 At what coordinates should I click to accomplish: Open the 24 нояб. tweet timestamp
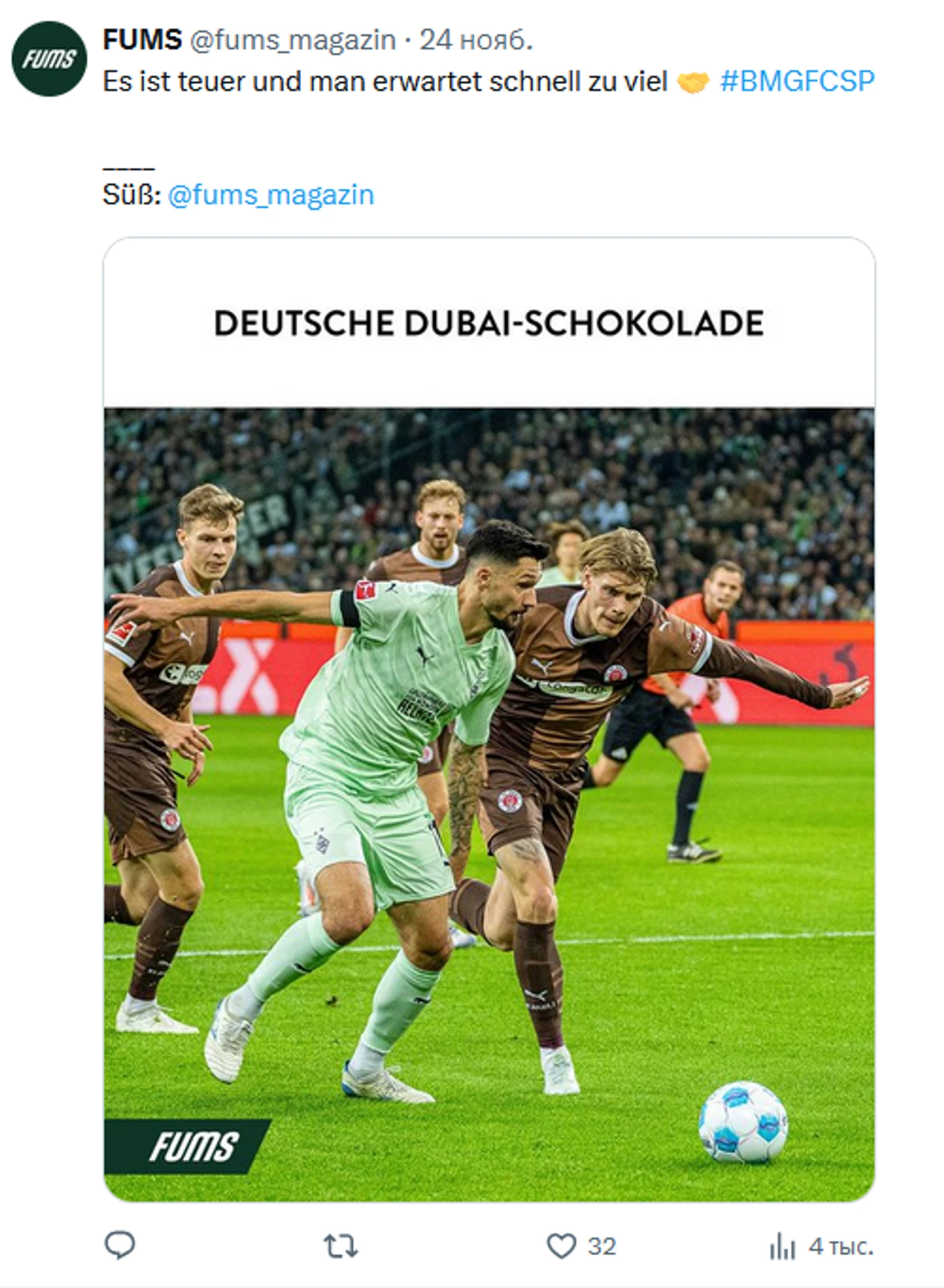tap(477, 40)
